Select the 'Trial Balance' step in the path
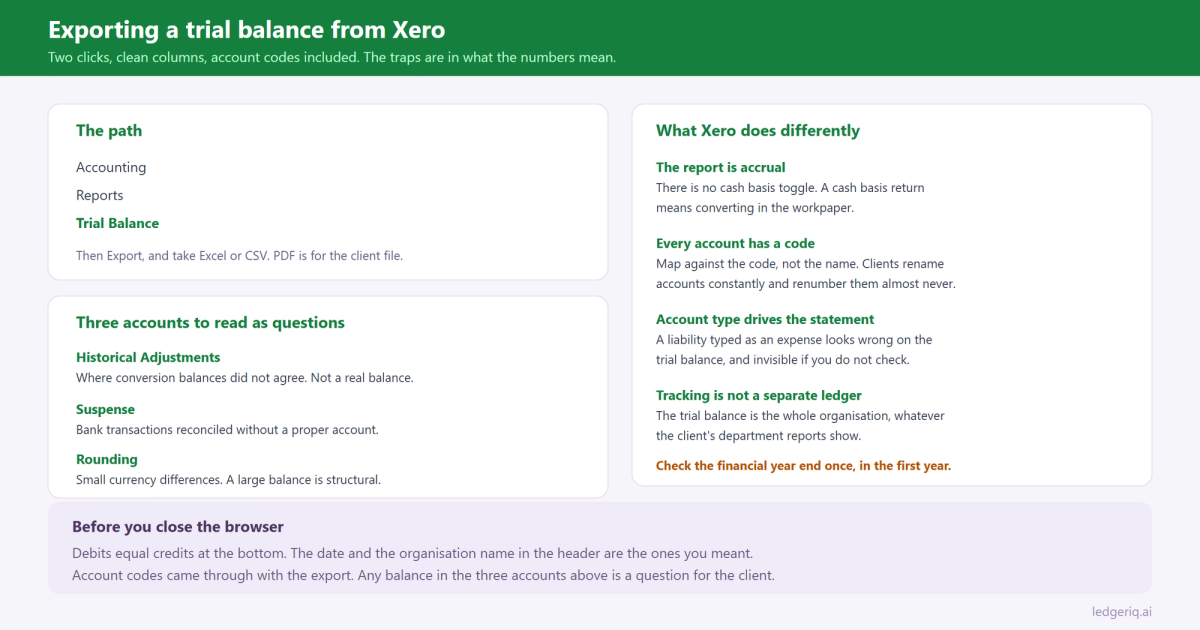This screenshot has height=630, width=1200. point(117,223)
